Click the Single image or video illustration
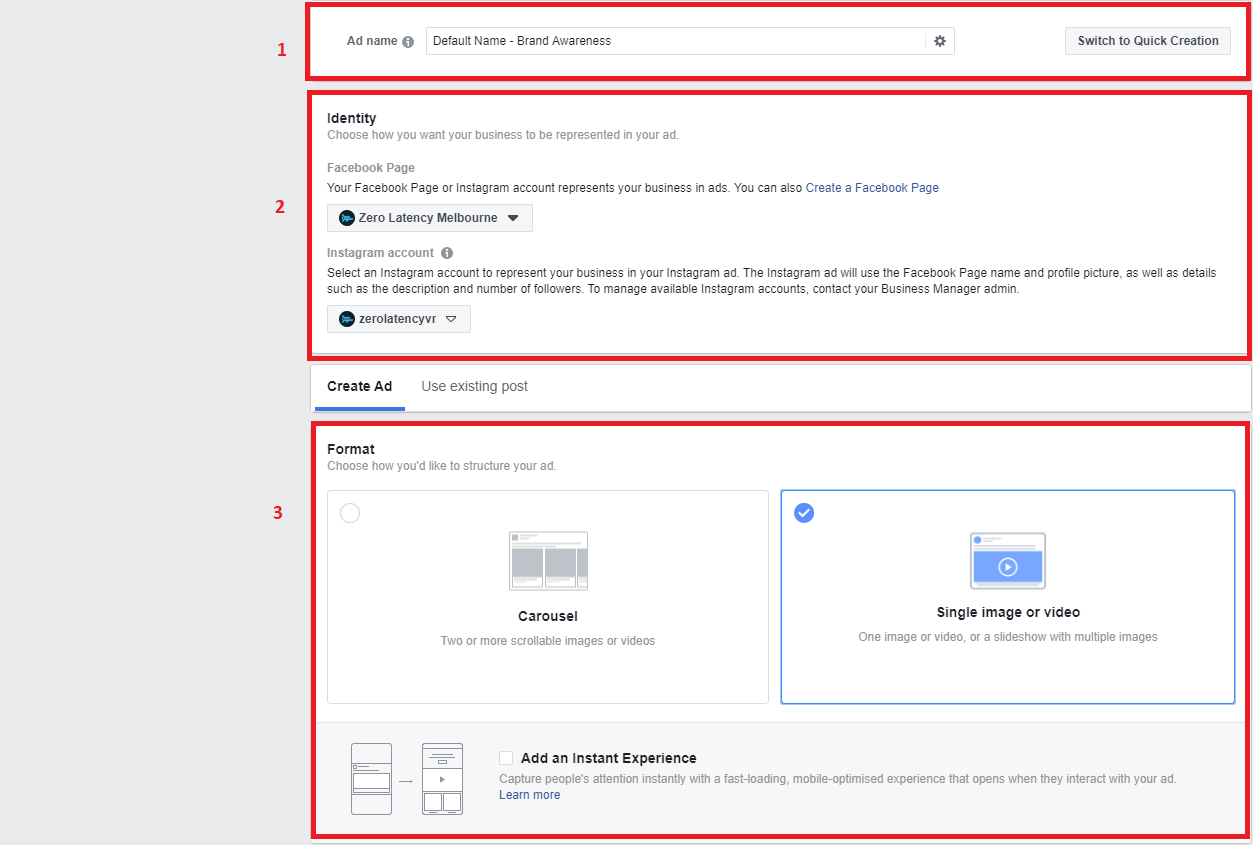Screen dimensions: 1253x845 [x=1008, y=561]
